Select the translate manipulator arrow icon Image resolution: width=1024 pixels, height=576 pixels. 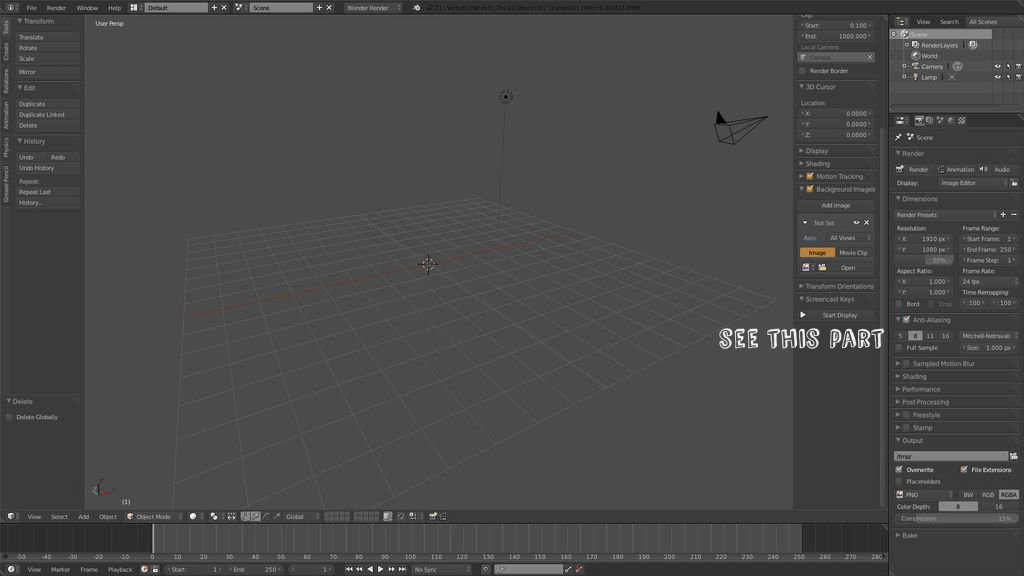255,517
